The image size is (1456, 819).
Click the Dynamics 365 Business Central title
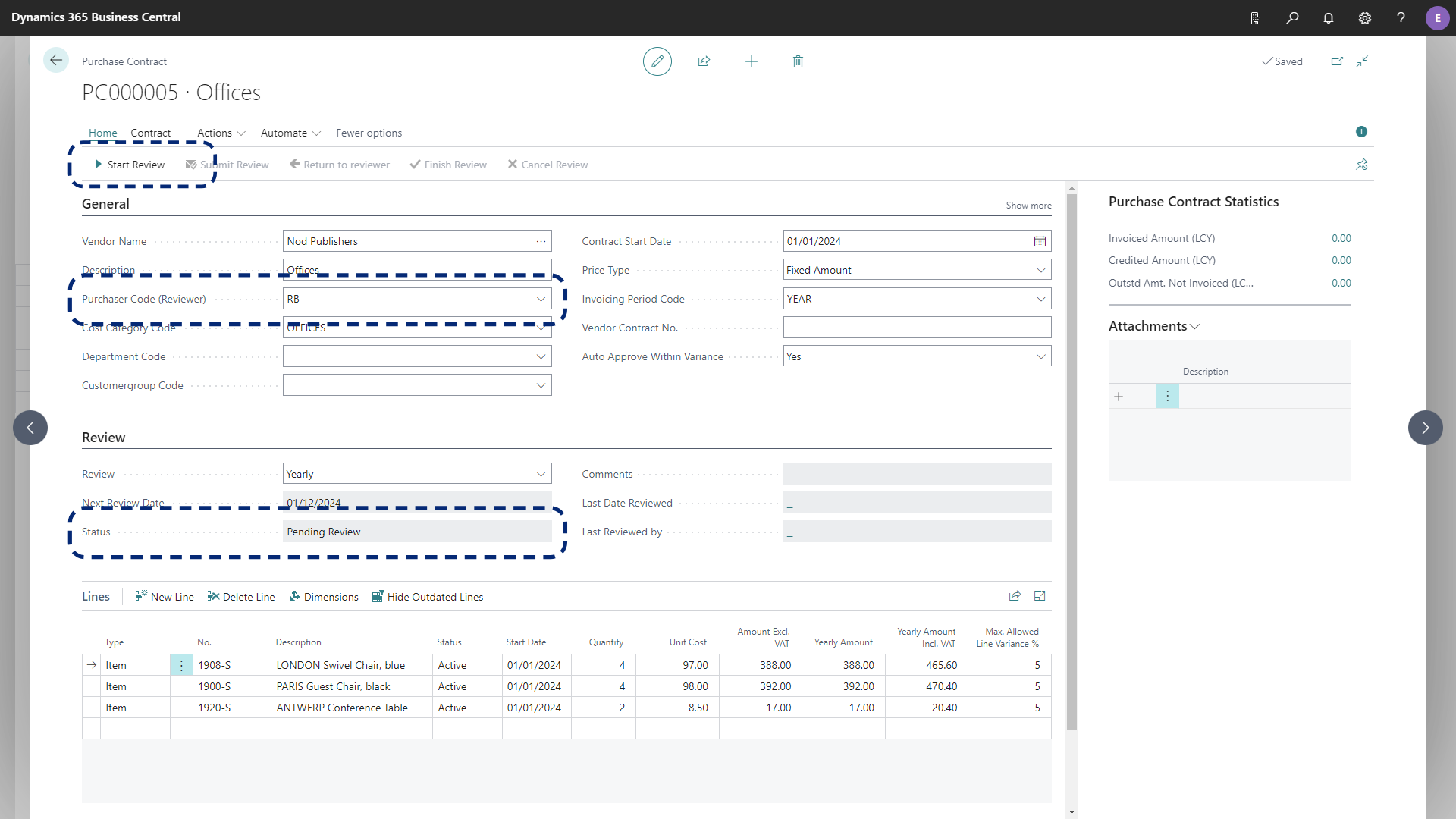pyautogui.click(x=96, y=17)
